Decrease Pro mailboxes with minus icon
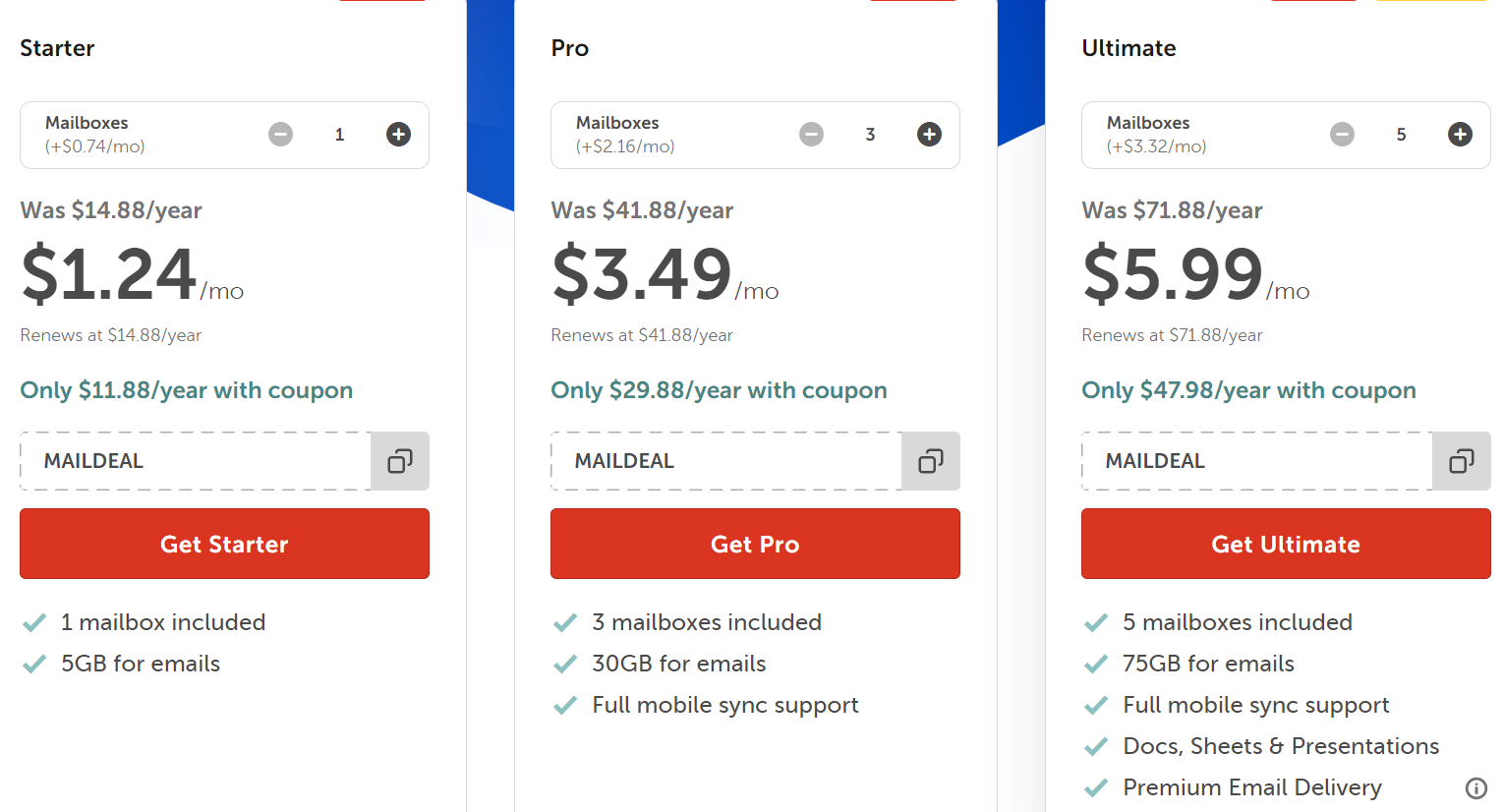 [x=812, y=135]
